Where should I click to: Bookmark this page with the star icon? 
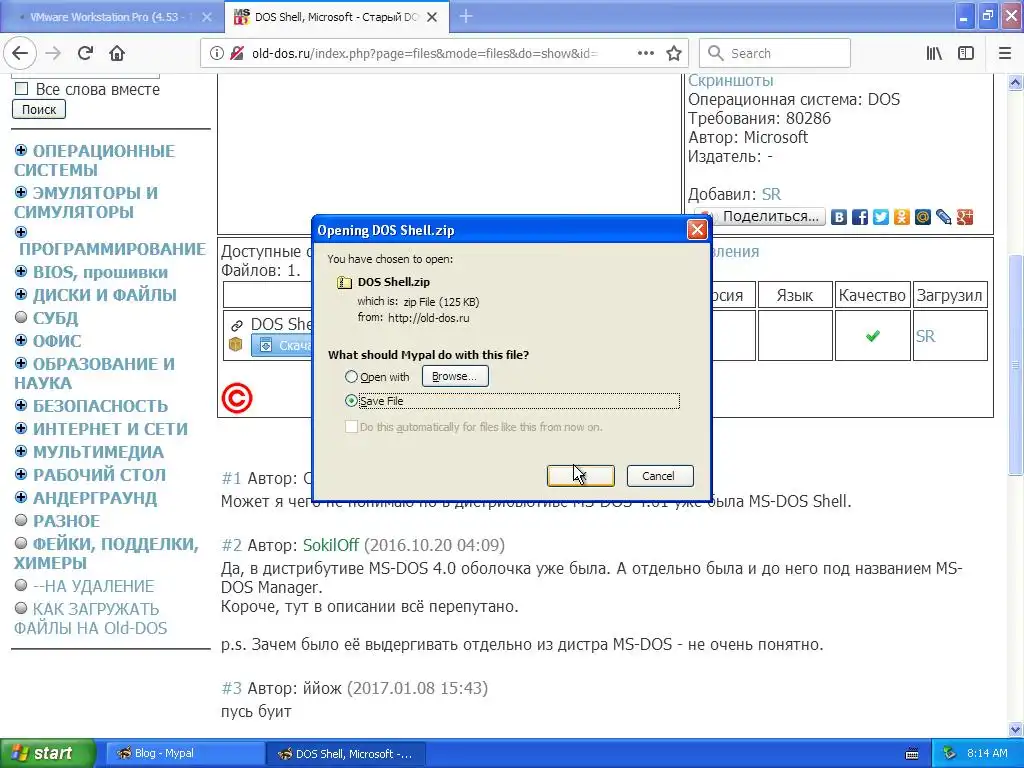click(674, 54)
